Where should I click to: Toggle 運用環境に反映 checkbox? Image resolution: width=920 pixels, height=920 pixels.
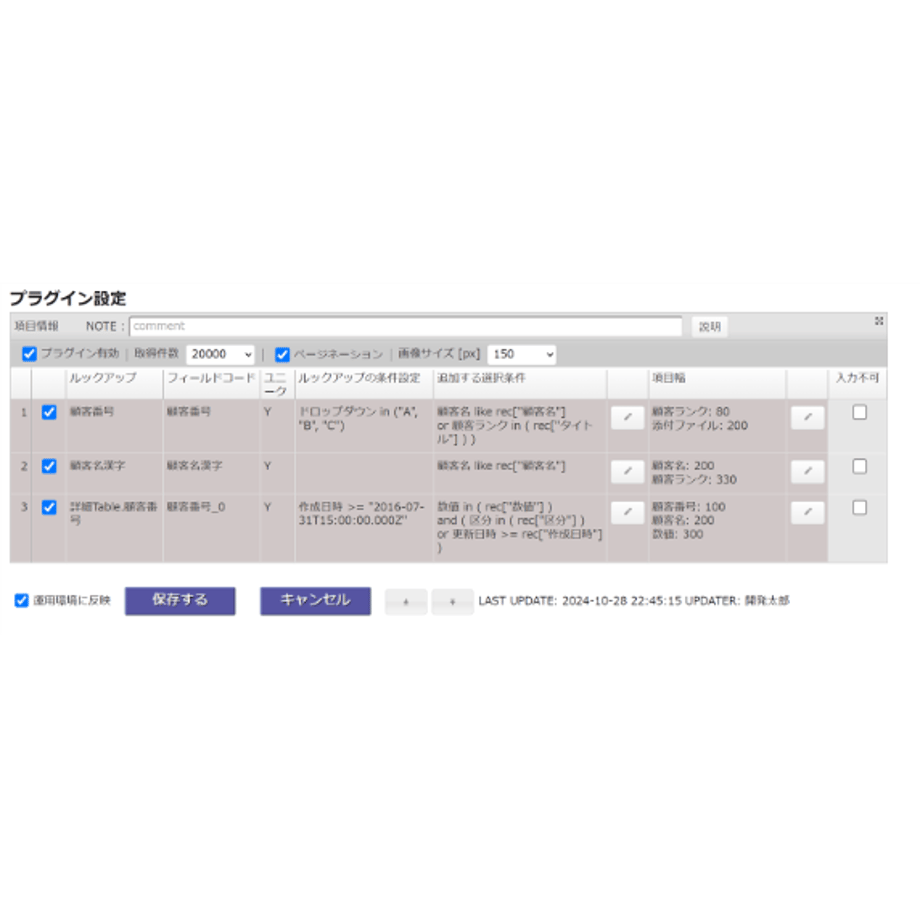[x=22, y=600]
